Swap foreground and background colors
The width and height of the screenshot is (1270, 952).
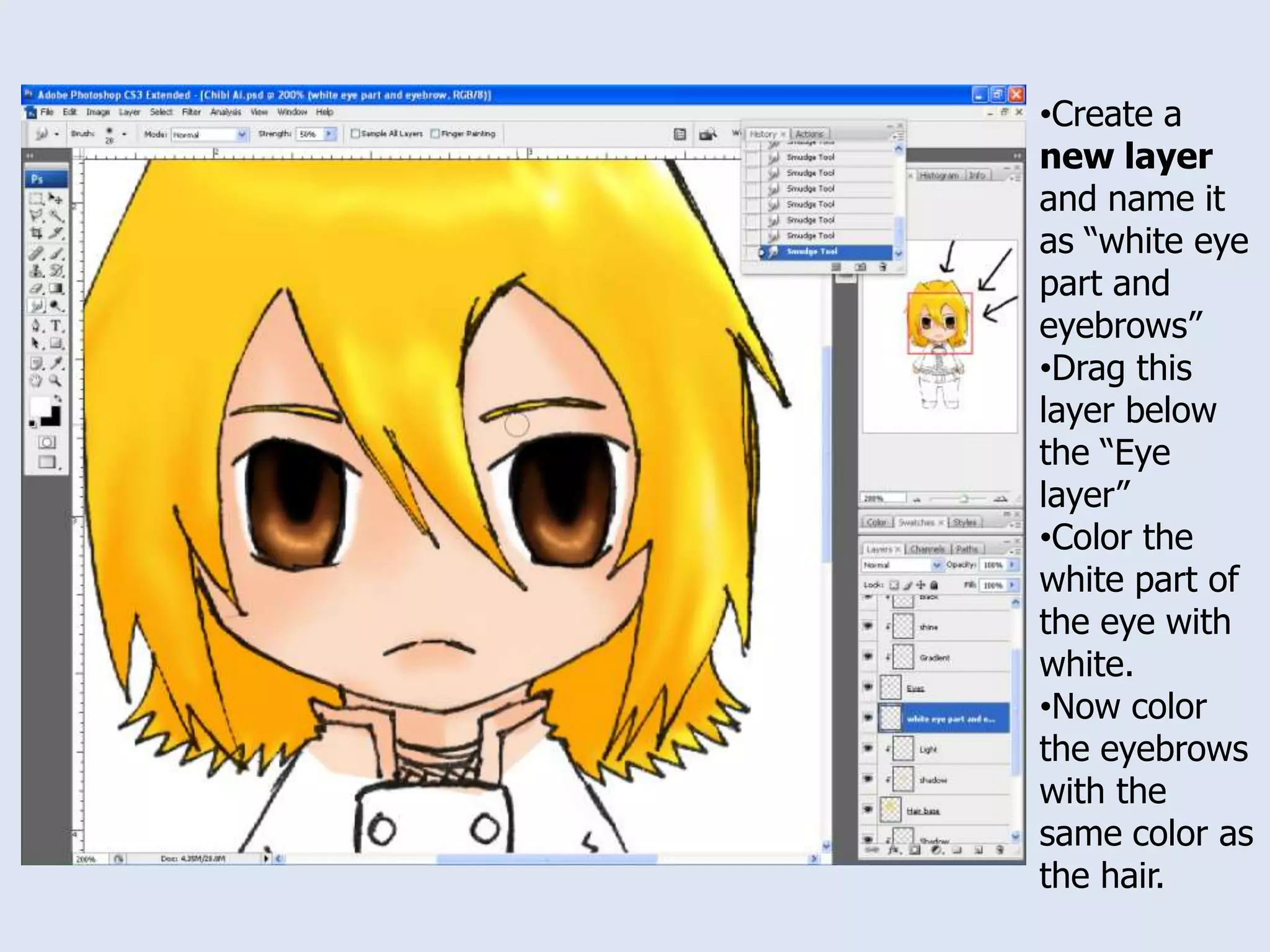pos(58,399)
